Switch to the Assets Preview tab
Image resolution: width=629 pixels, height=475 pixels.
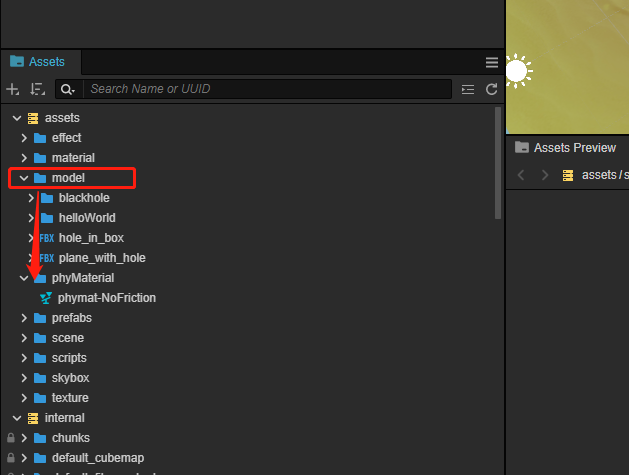(565, 148)
